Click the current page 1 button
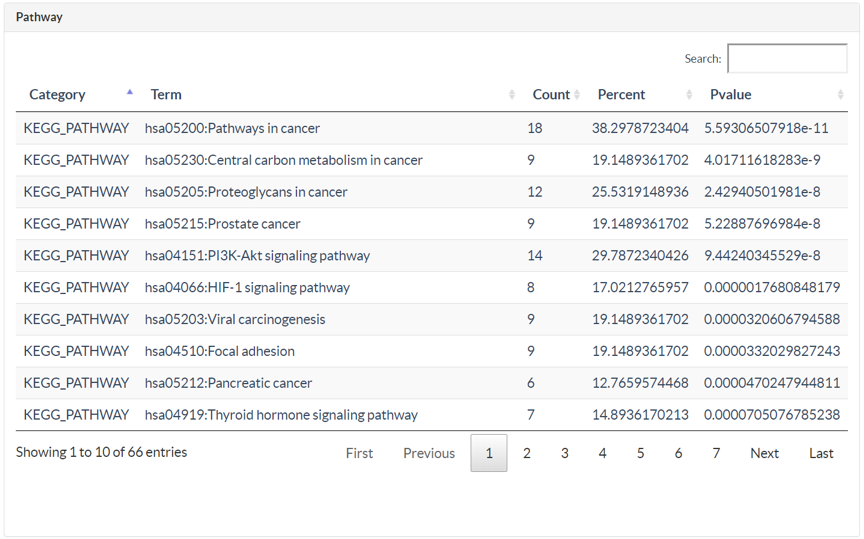 [489, 453]
